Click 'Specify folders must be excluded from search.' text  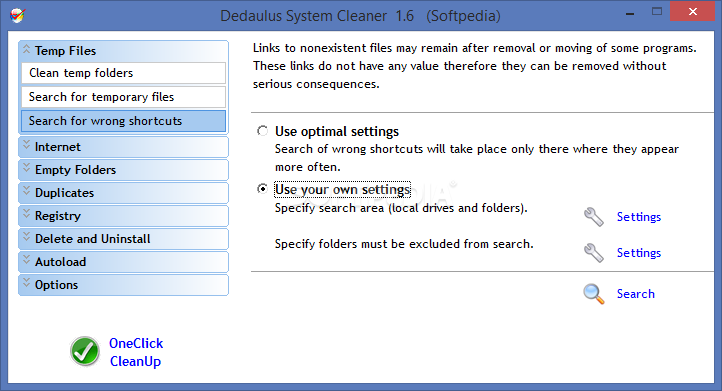tap(404, 244)
